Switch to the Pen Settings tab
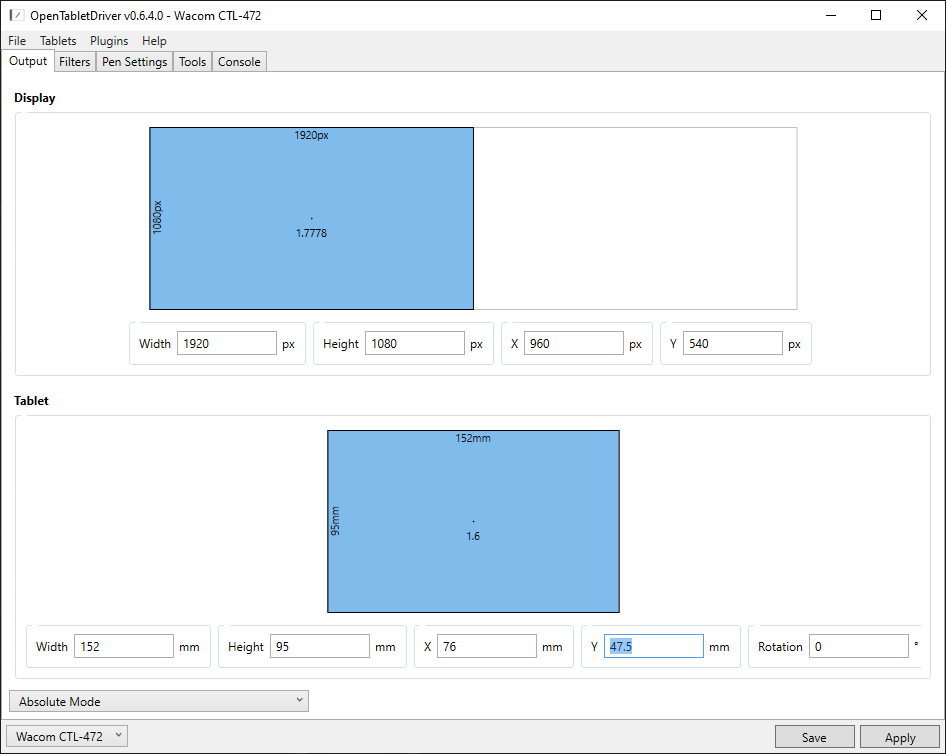946x754 pixels. coord(134,62)
